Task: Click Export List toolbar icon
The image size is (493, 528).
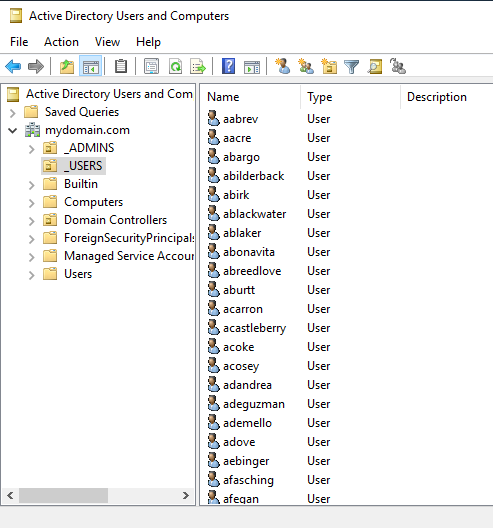Action: pyautogui.click(x=198, y=66)
